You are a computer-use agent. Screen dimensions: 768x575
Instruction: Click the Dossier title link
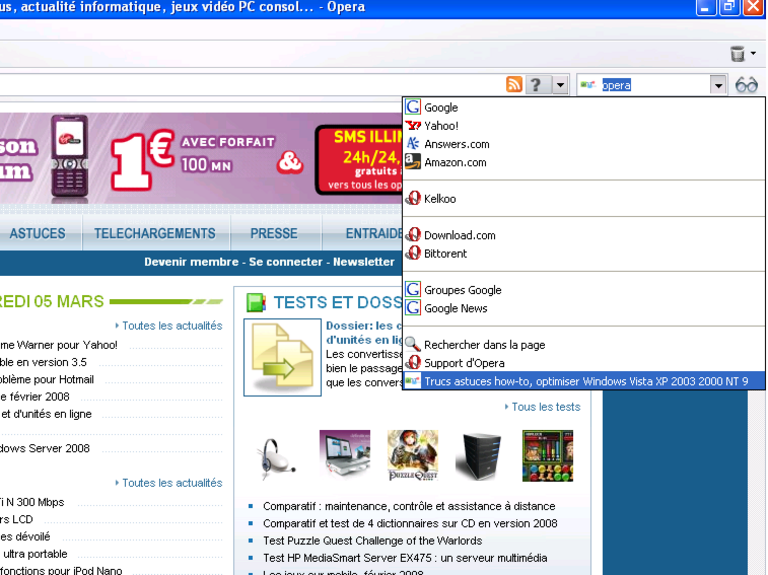pyautogui.click(x=364, y=333)
